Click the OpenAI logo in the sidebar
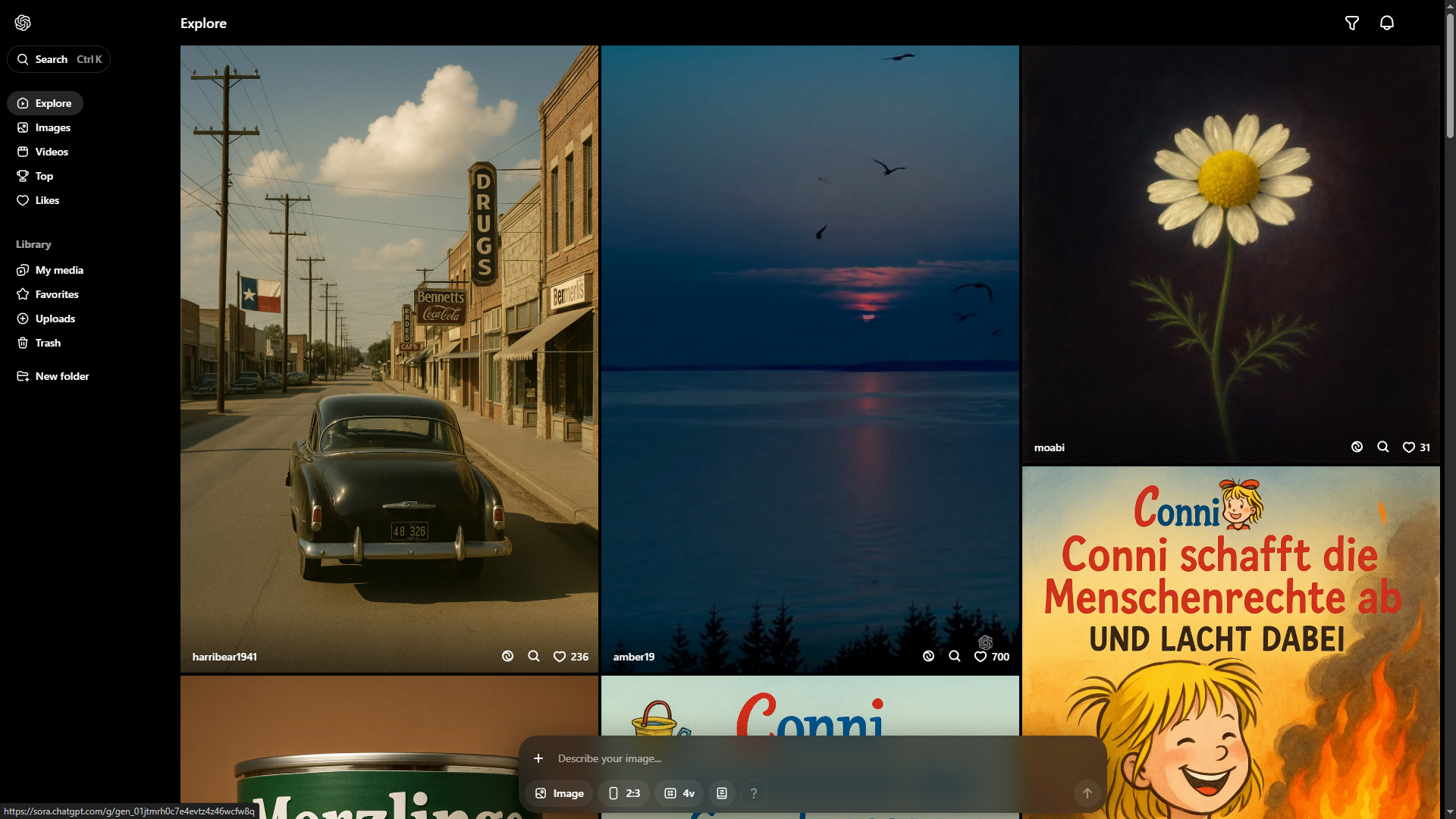The image size is (1456, 819). [x=23, y=23]
